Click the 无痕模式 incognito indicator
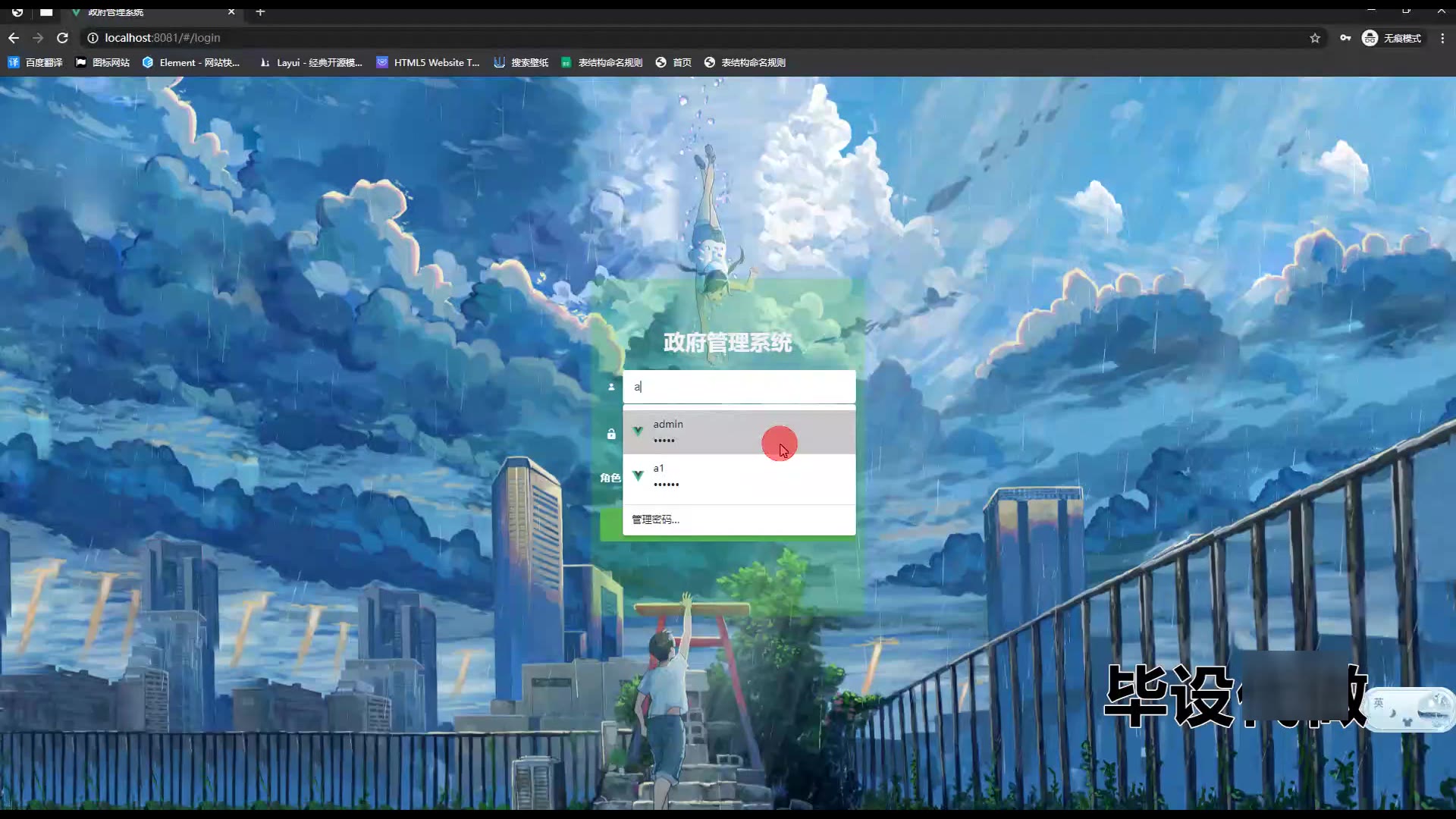This screenshot has height=819, width=1456. [1392, 38]
